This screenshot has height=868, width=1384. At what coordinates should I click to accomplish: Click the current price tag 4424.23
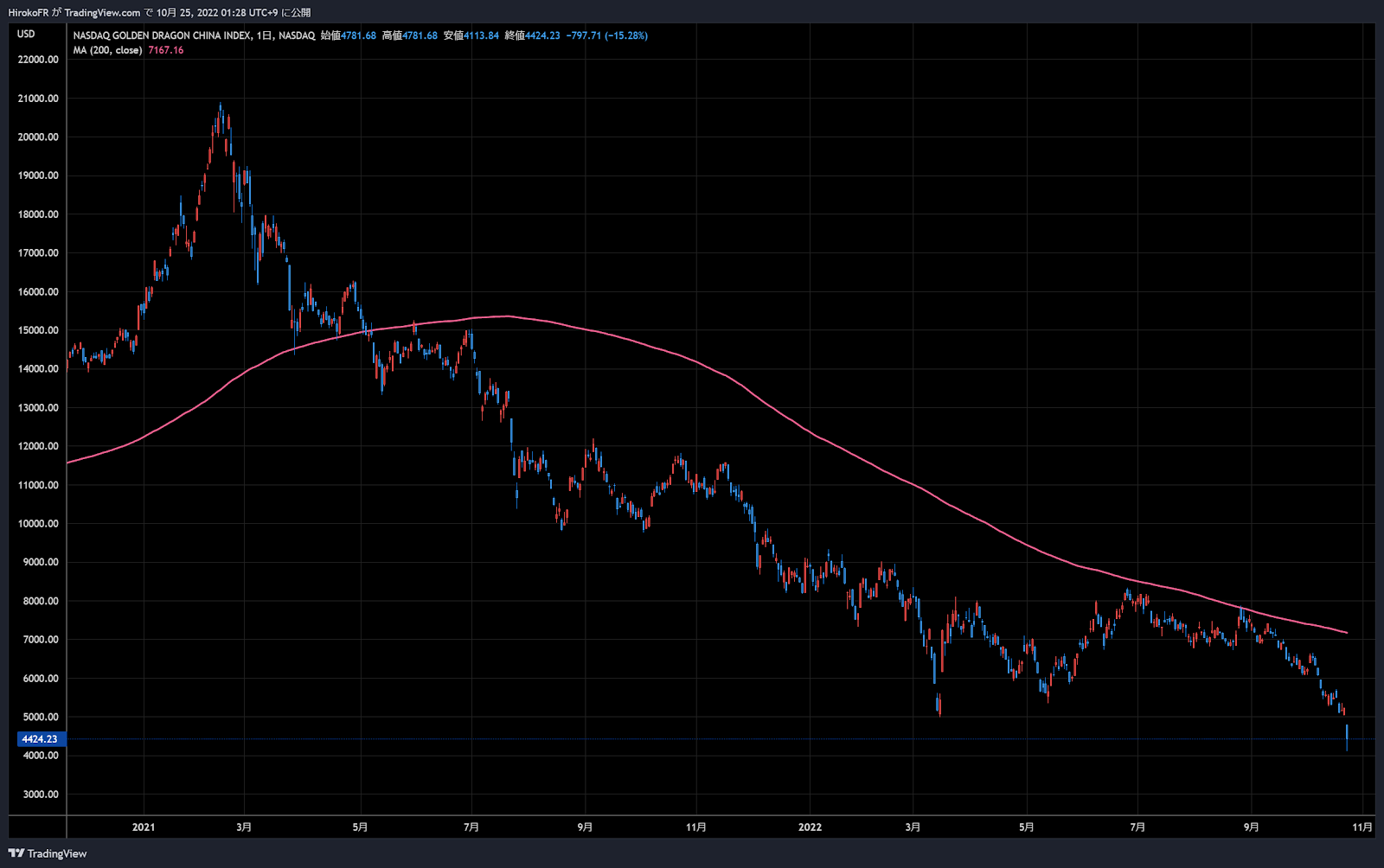coord(40,739)
